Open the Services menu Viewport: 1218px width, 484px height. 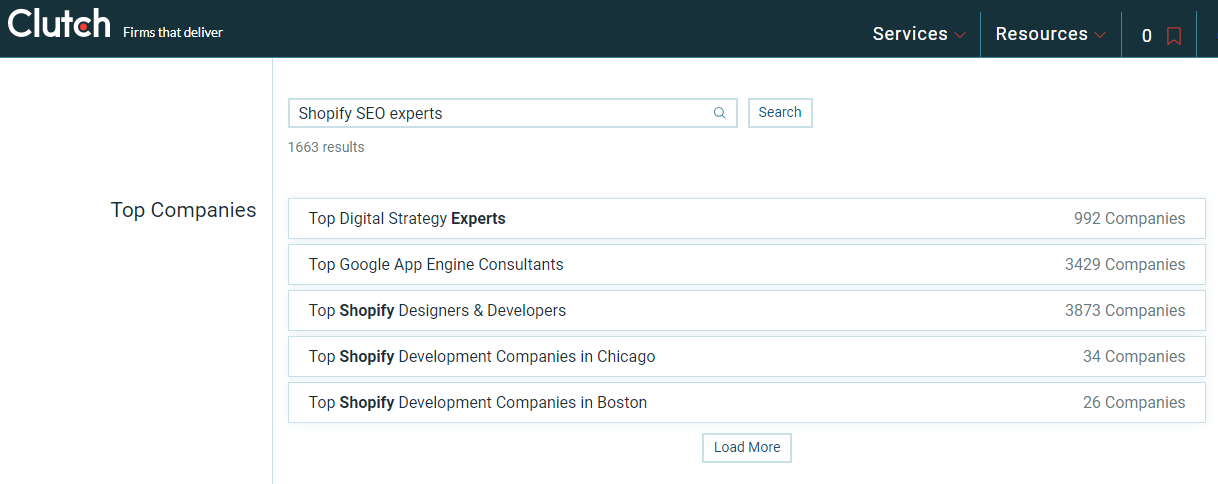tap(919, 34)
